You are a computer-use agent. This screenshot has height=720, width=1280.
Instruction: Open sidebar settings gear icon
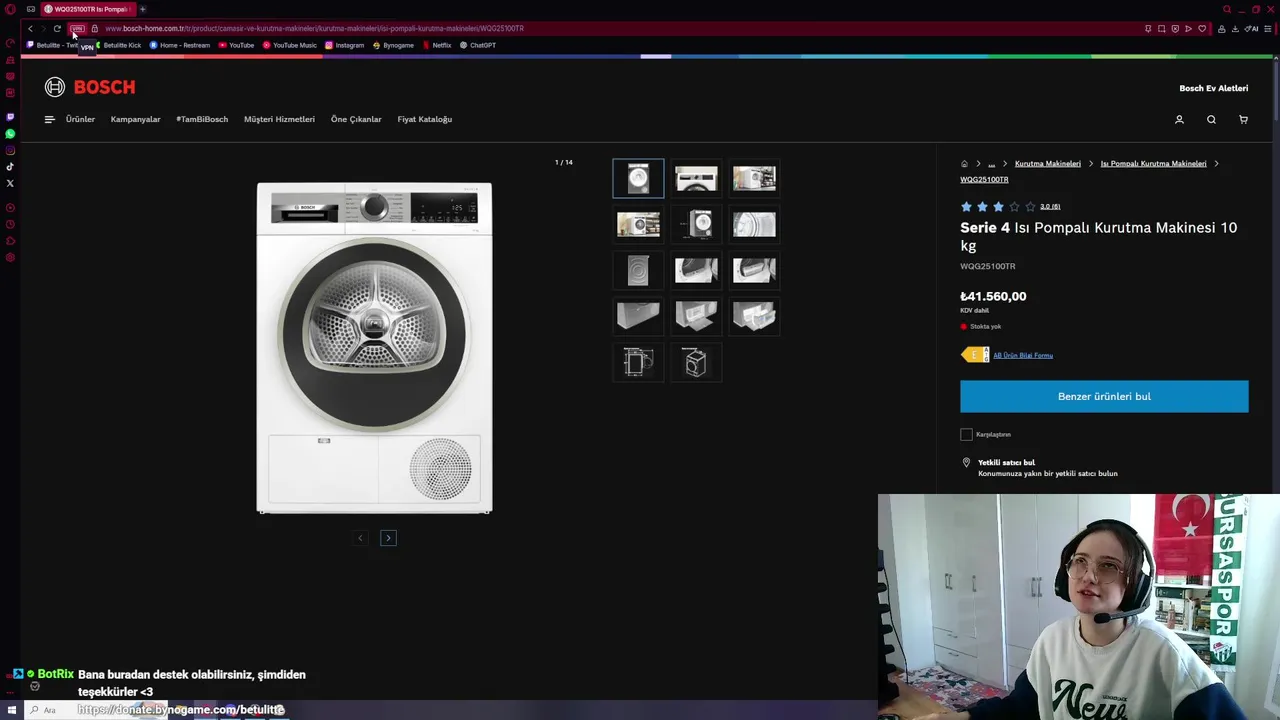point(10,257)
